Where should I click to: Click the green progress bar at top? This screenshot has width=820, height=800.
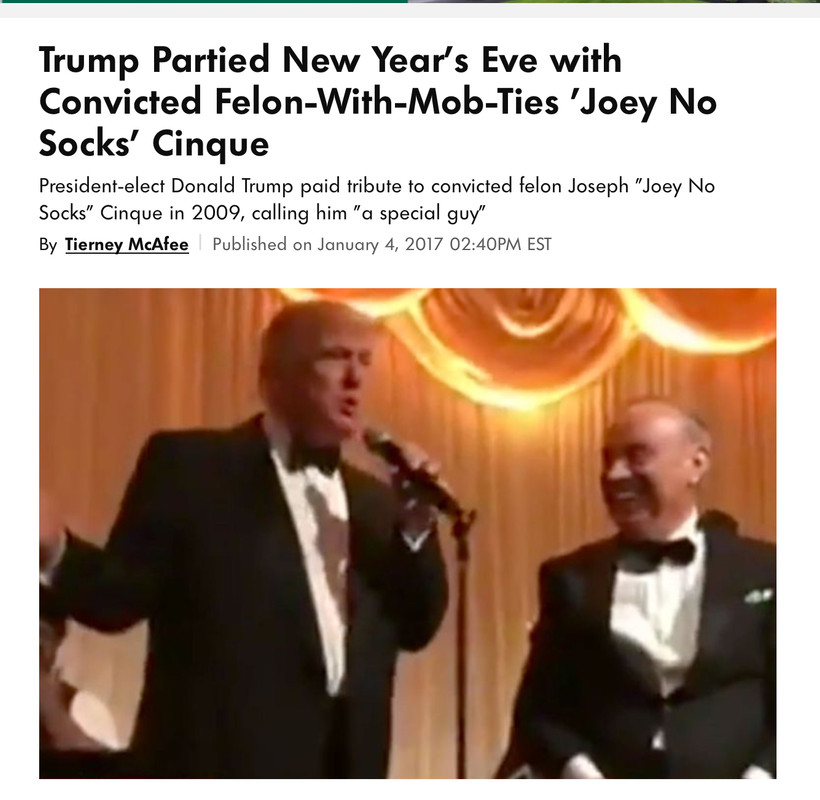click(204, 2)
